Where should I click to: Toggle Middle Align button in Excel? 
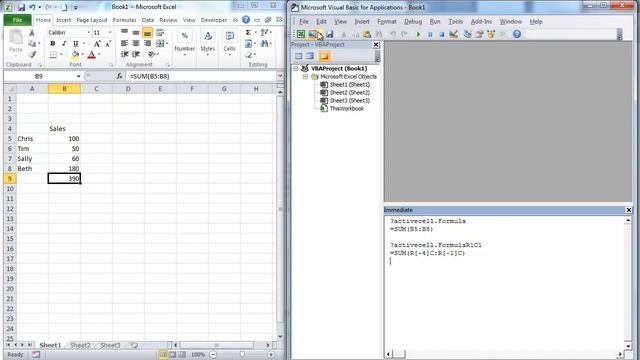(x=136, y=33)
